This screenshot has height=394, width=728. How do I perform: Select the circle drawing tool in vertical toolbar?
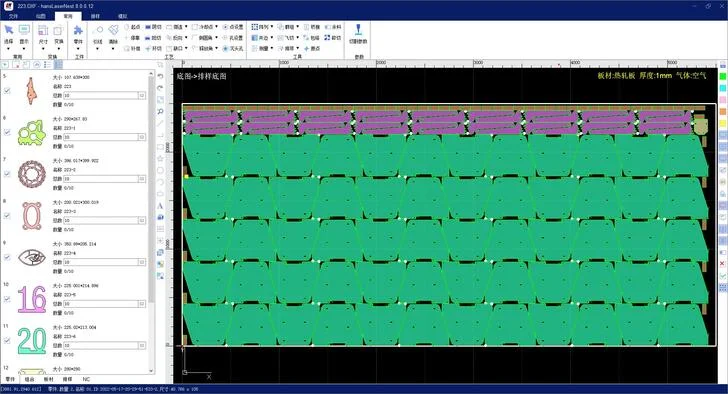tap(160, 170)
